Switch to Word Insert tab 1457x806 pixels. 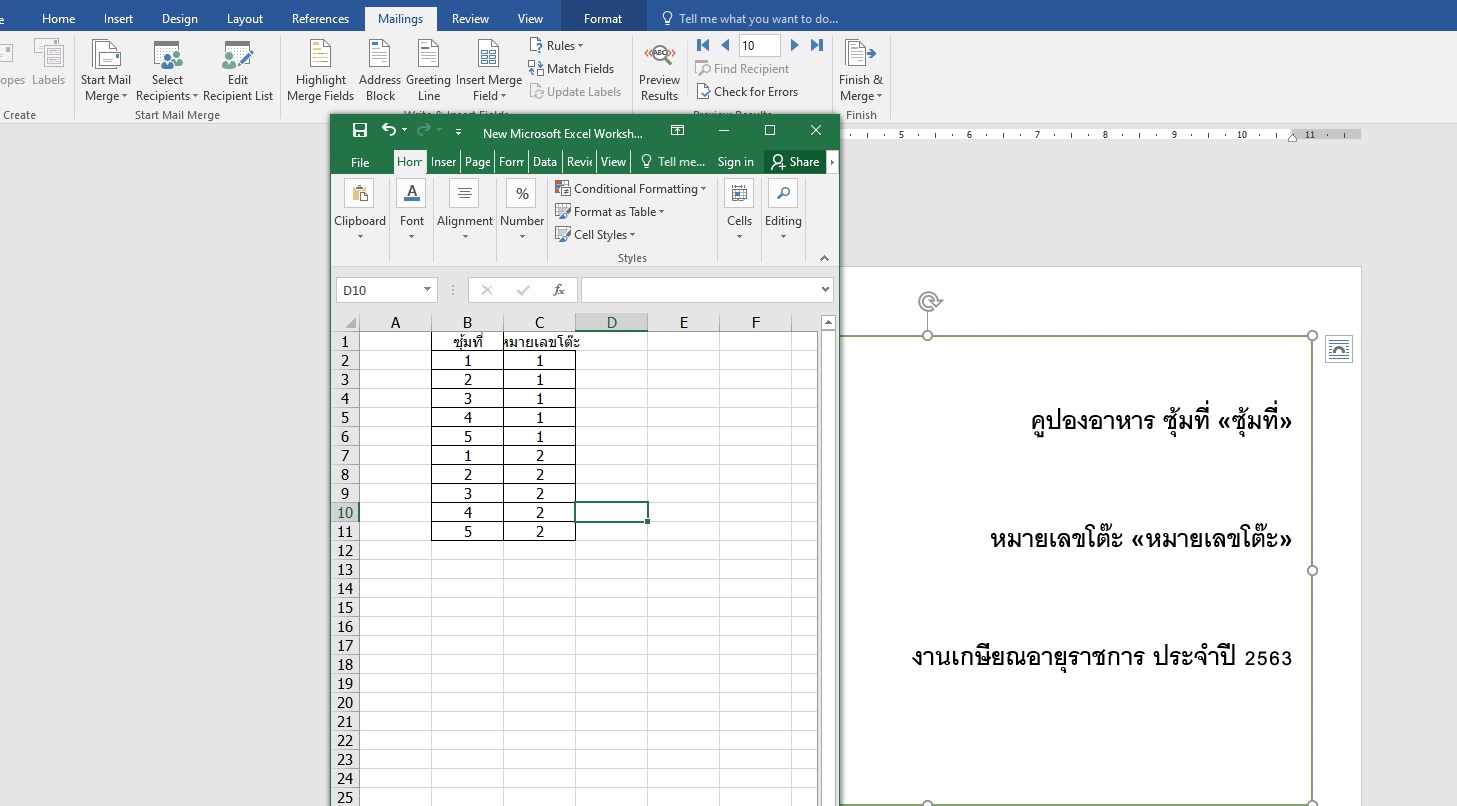coord(118,18)
